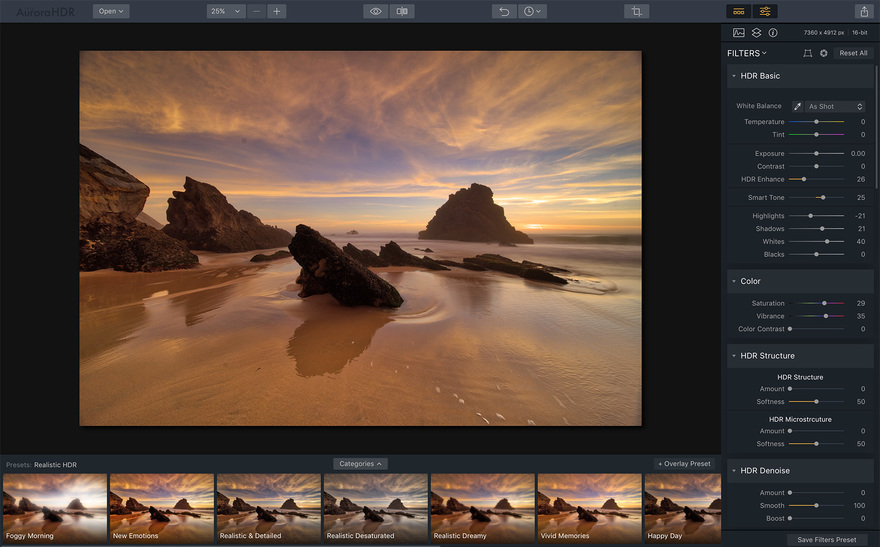Toggle the presets filmstrip panel icon
The height and width of the screenshot is (547, 880).
pos(739,11)
